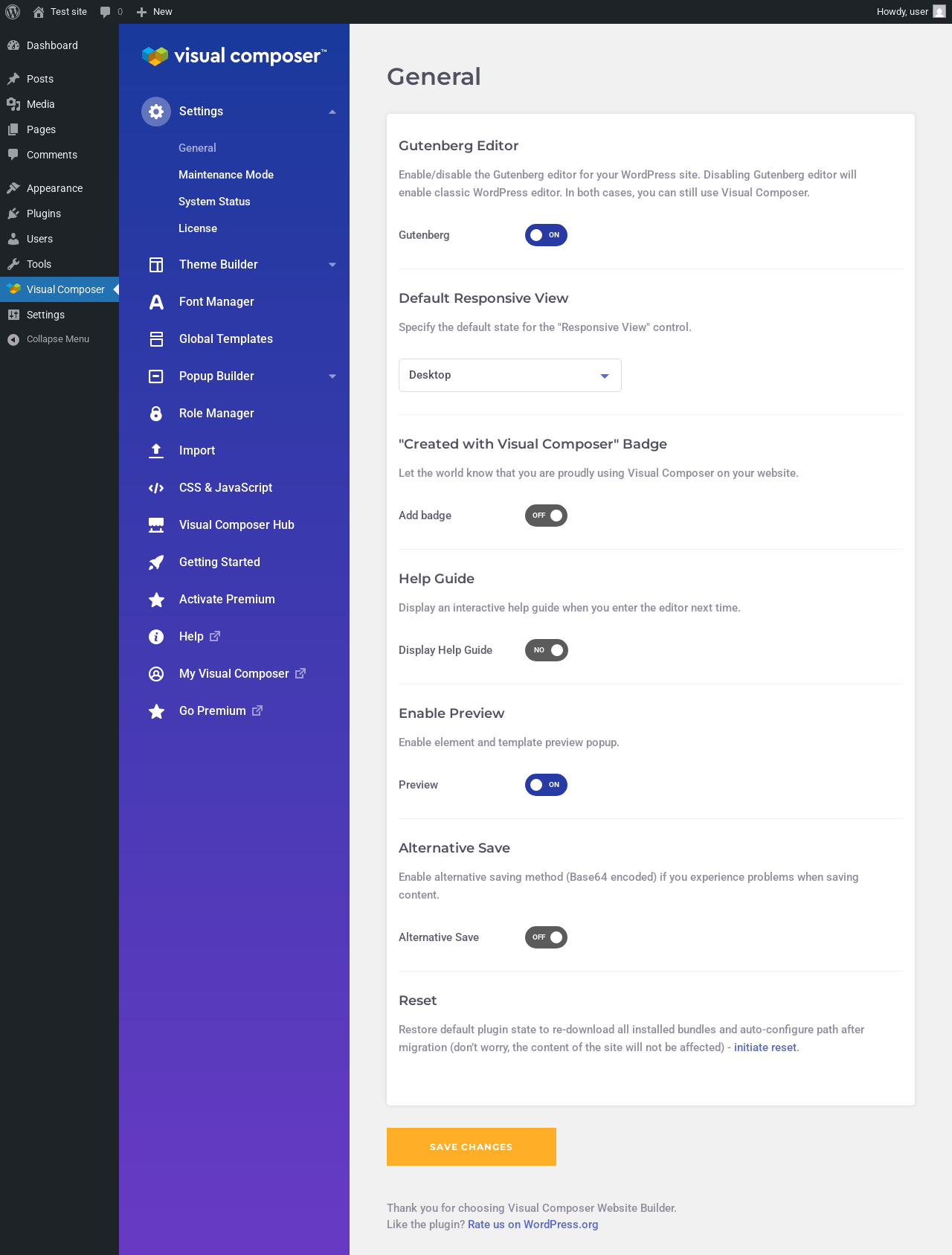Open the Users admin menu
Viewport: 952px width, 1255px height.
click(x=59, y=239)
